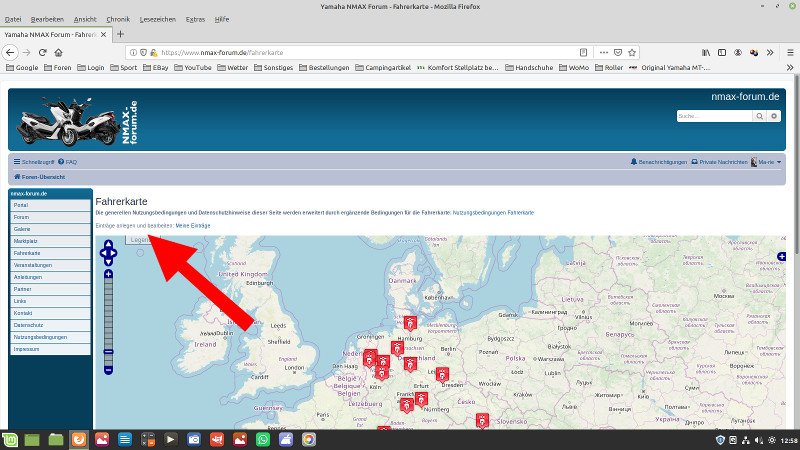Go to the Firefox home page icon

(60, 52)
